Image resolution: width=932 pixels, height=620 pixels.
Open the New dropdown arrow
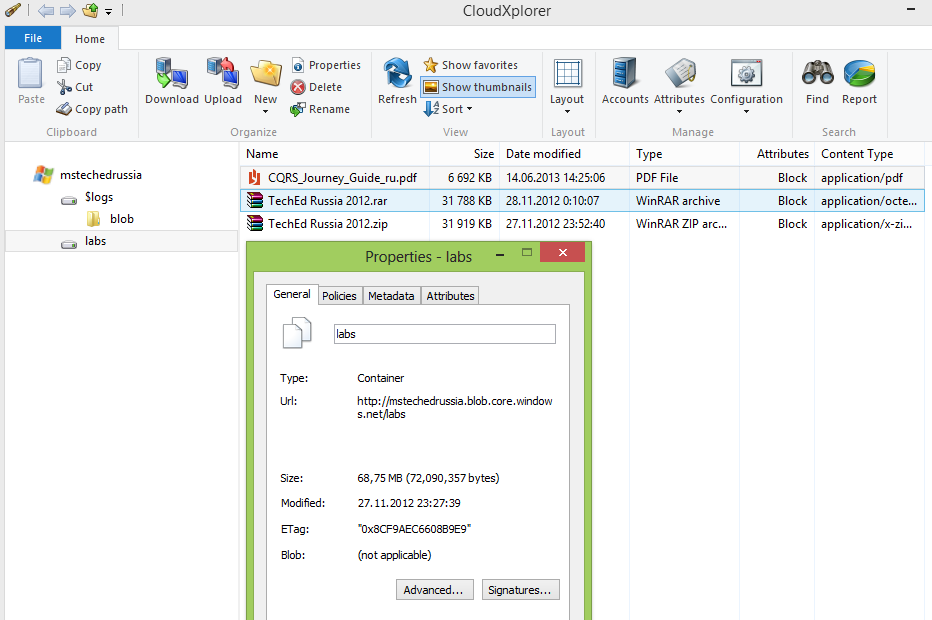(266, 111)
